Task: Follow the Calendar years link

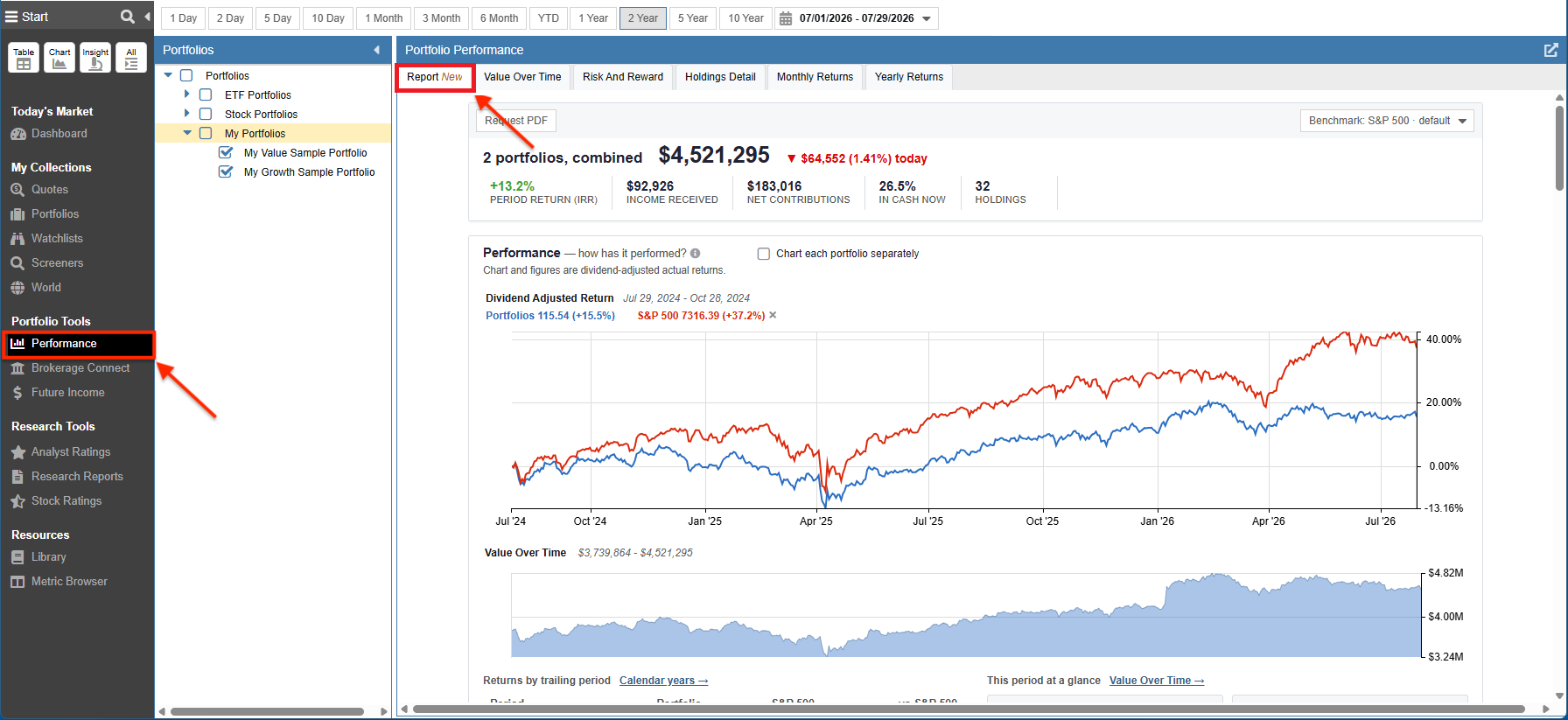Action: [663, 681]
